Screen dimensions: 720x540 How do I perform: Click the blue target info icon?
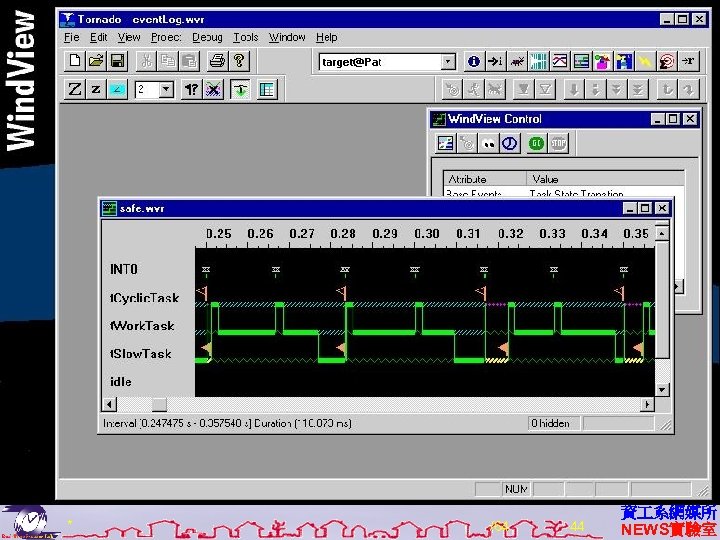tap(473, 61)
